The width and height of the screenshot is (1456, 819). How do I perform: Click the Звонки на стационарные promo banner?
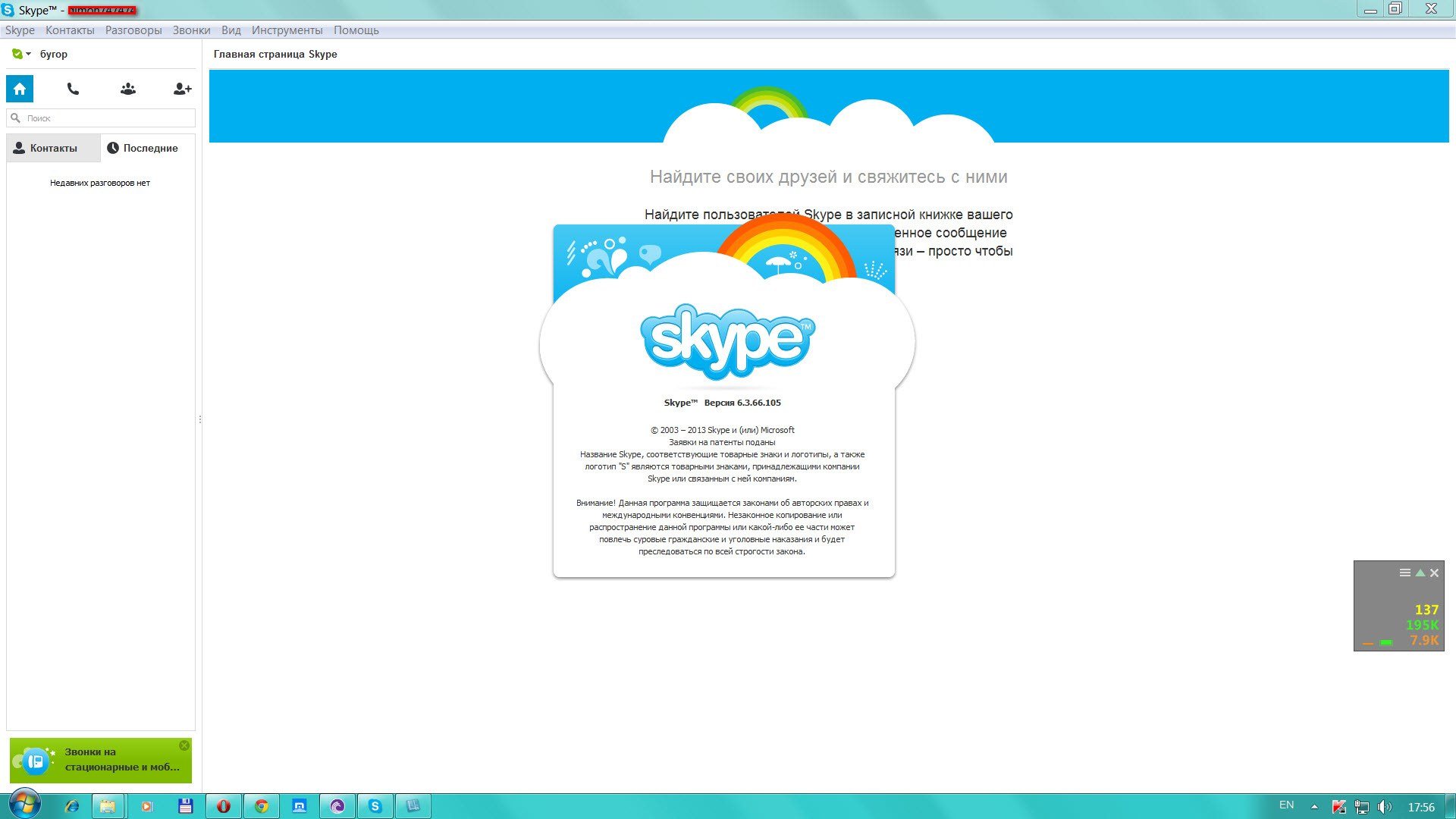coord(101,761)
